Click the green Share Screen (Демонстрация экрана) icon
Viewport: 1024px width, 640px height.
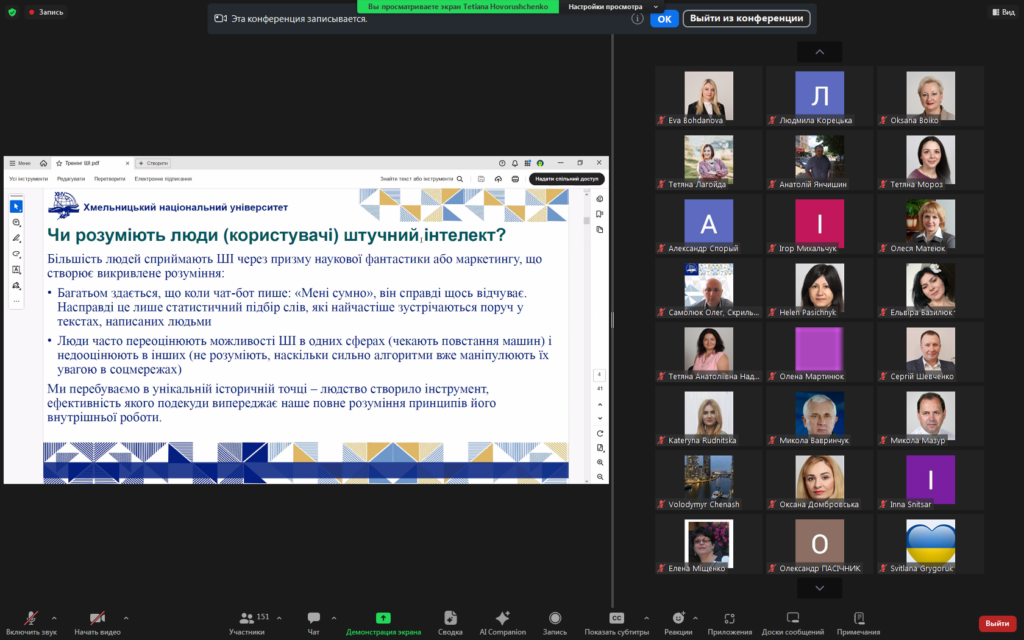tap(382, 618)
